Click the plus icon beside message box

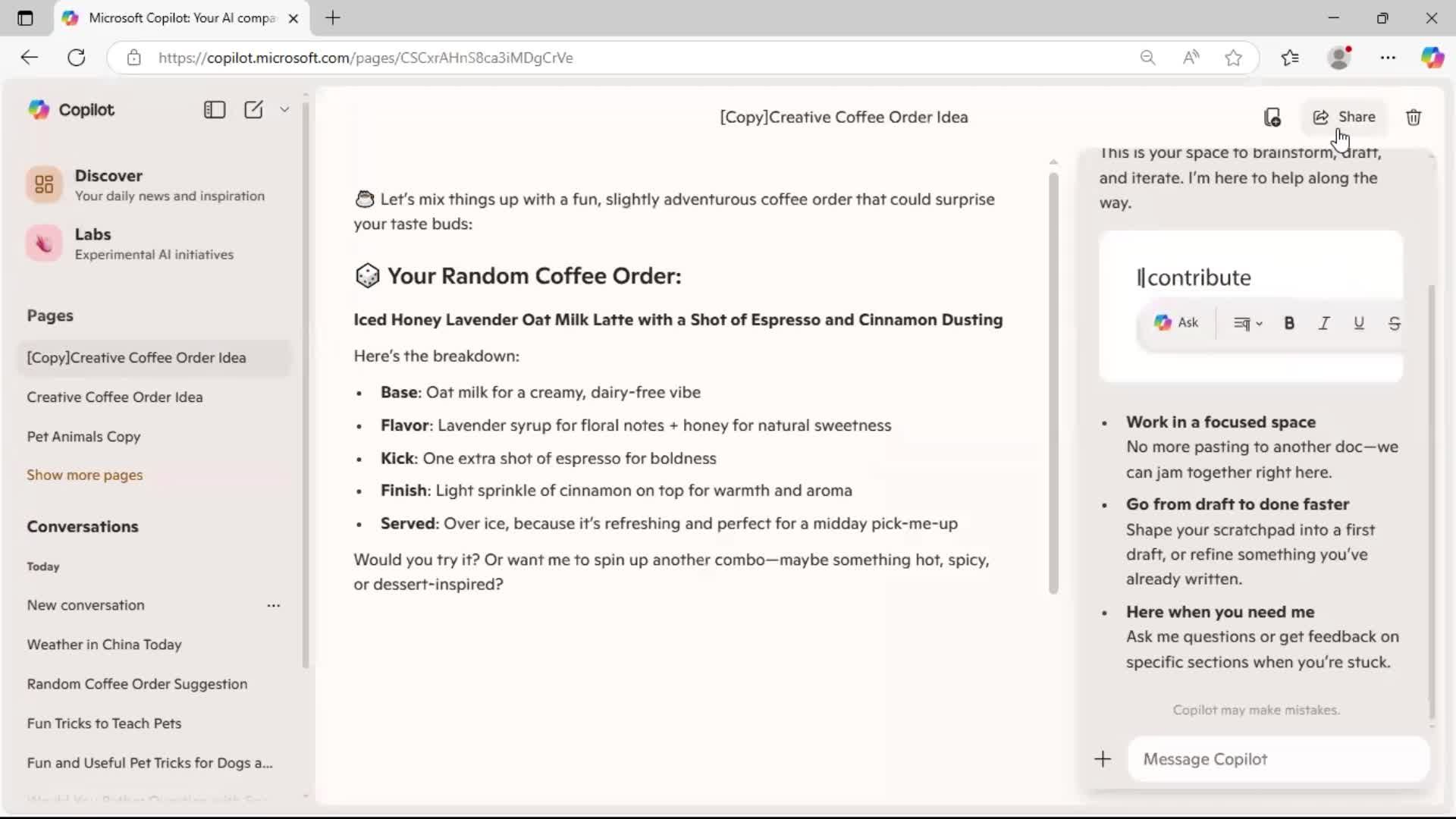tap(1103, 759)
